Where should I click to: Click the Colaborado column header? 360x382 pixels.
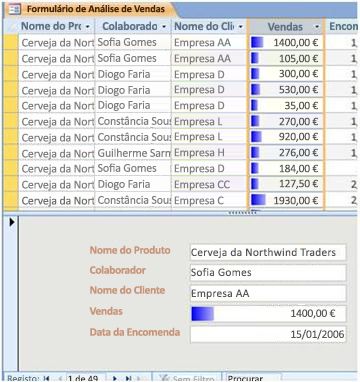[133, 27]
